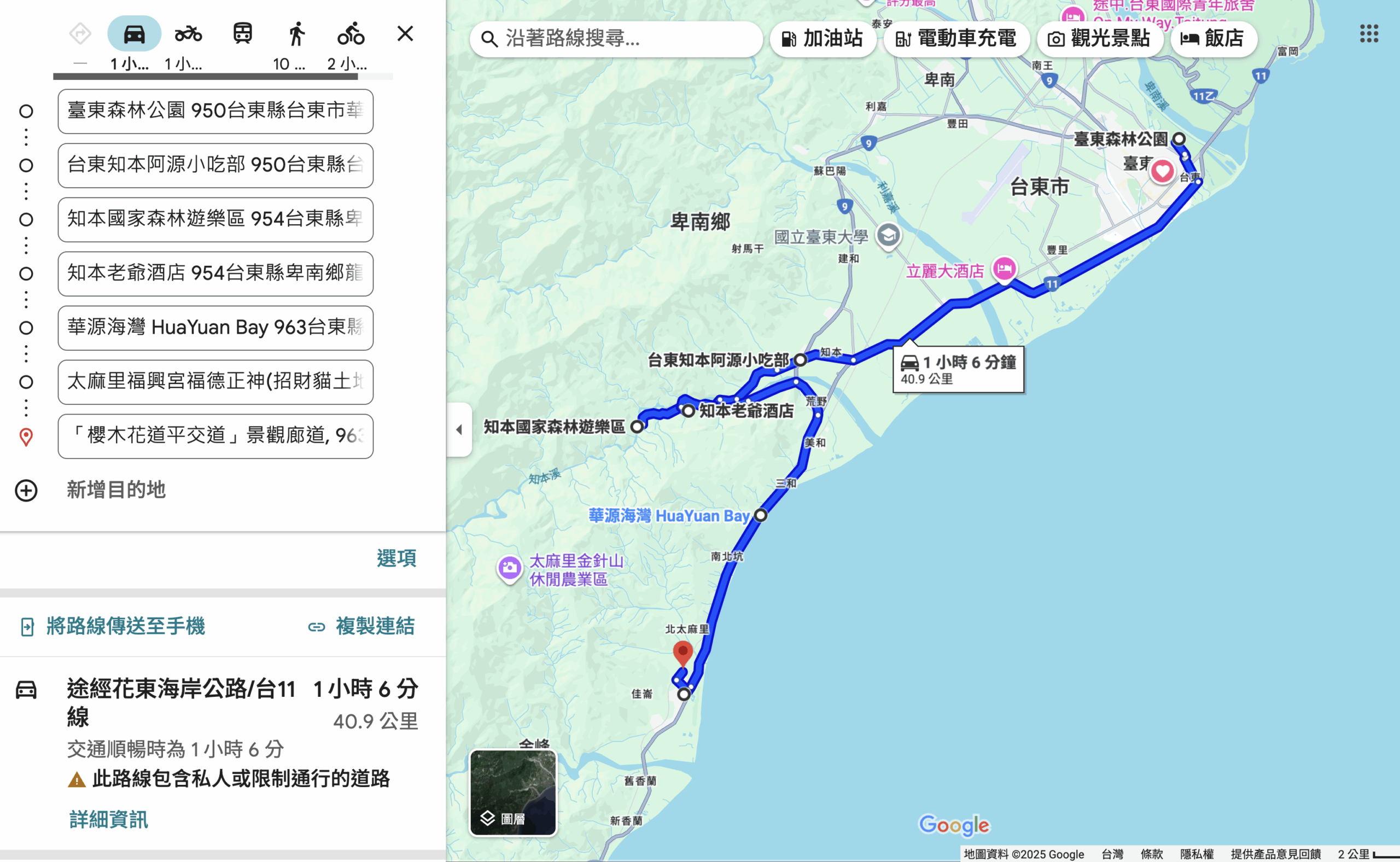Click the search along route box
The height and width of the screenshot is (862, 1400).
pyautogui.click(x=616, y=39)
